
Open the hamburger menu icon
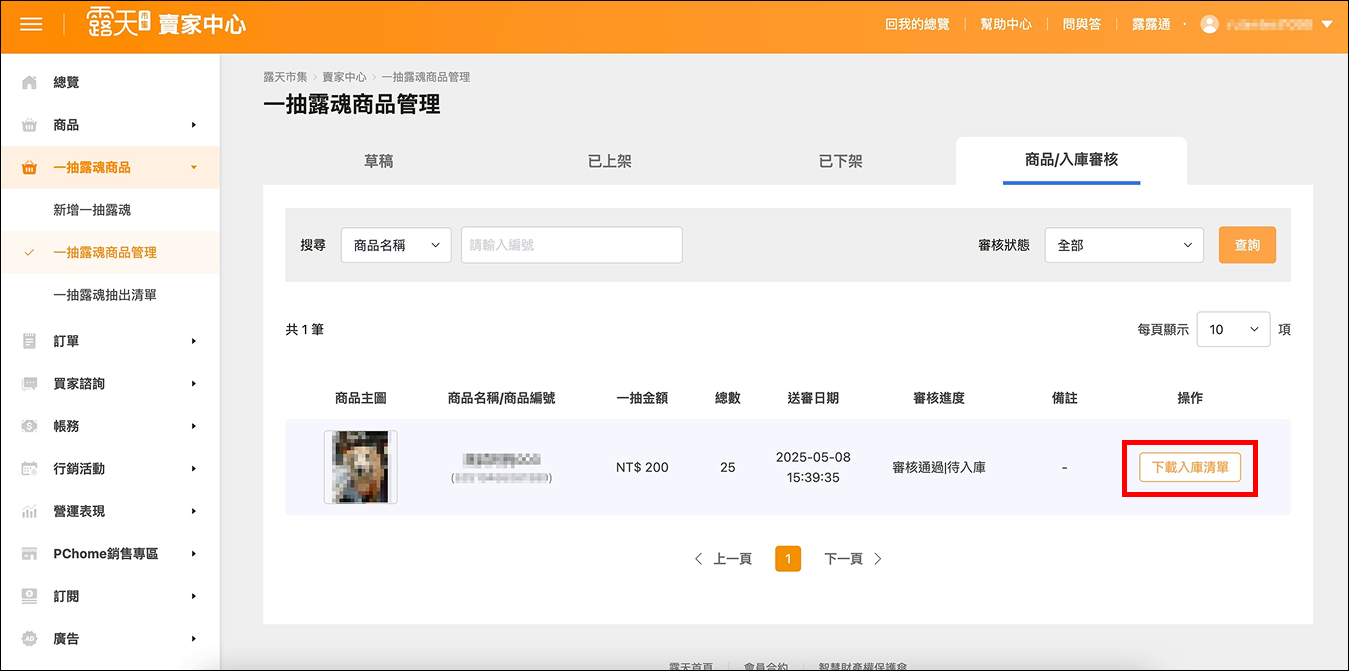[31, 24]
